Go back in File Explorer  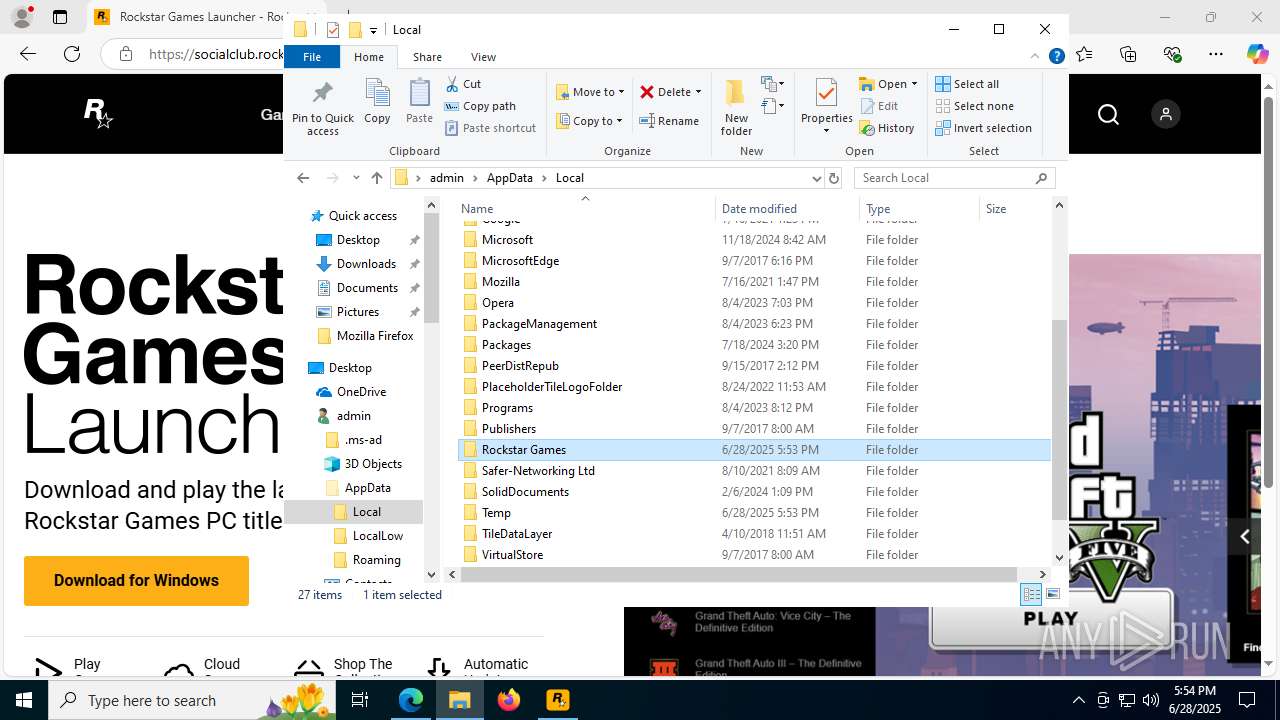click(x=303, y=178)
